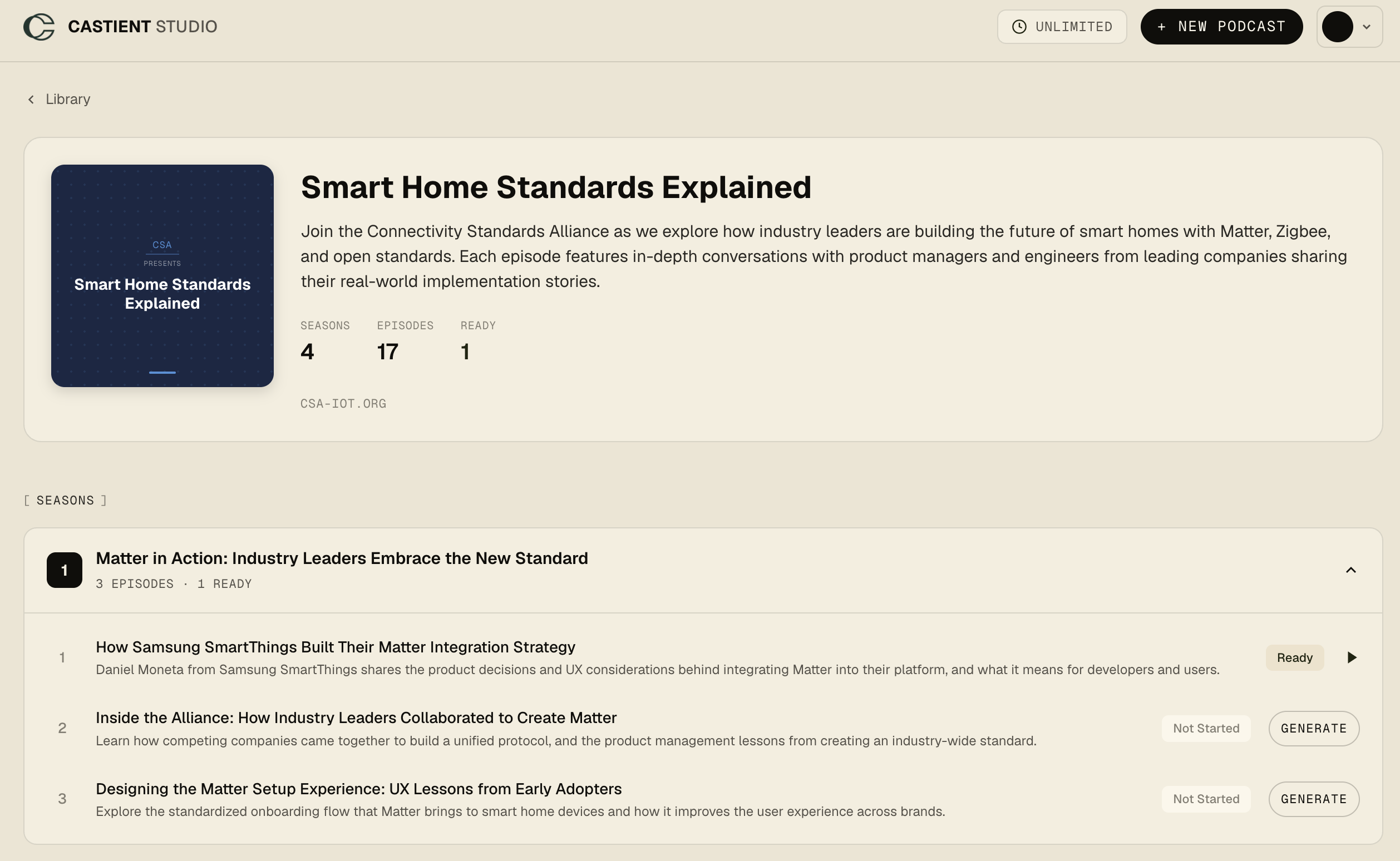Image resolution: width=1400 pixels, height=861 pixels.
Task: Click the black profile avatar circle
Action: (1337, 27)
